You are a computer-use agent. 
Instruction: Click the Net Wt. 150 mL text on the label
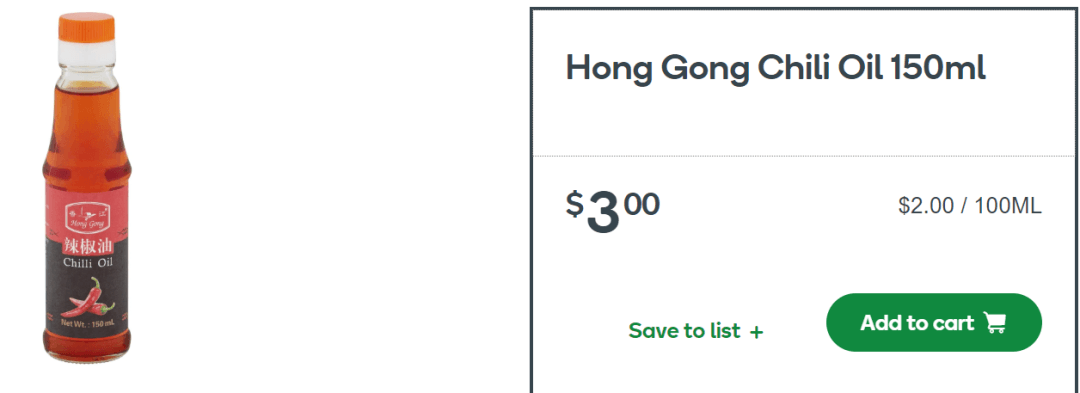point(87,323)
